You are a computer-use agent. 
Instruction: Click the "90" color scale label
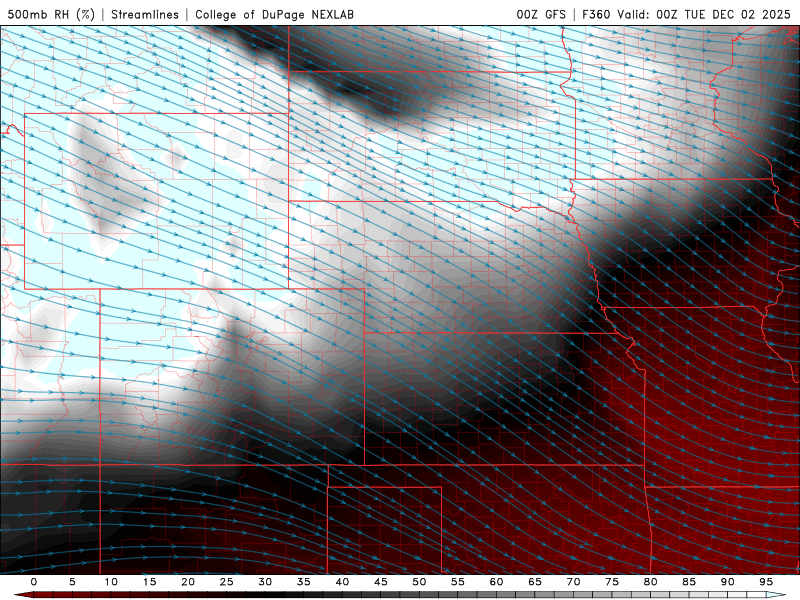[x=727, y=582]
